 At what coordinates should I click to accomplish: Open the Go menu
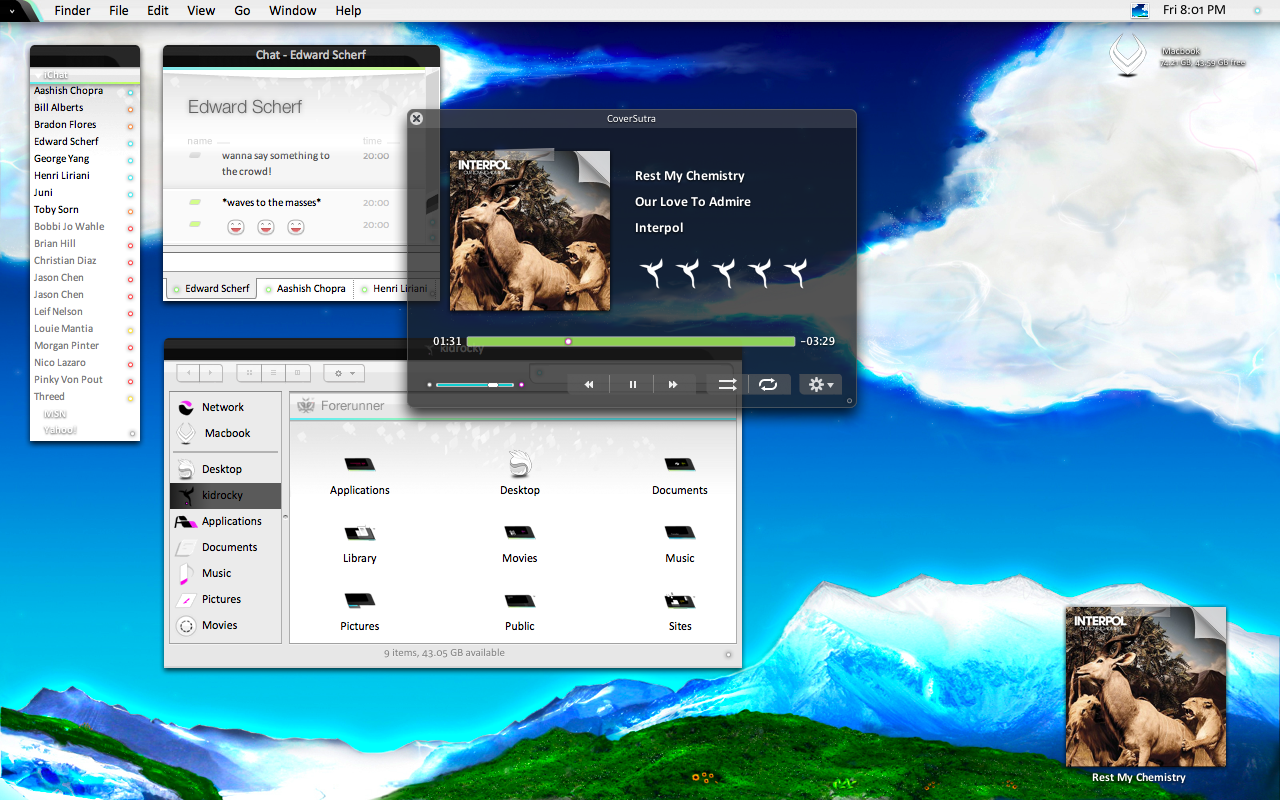click(x=242, y=11)
